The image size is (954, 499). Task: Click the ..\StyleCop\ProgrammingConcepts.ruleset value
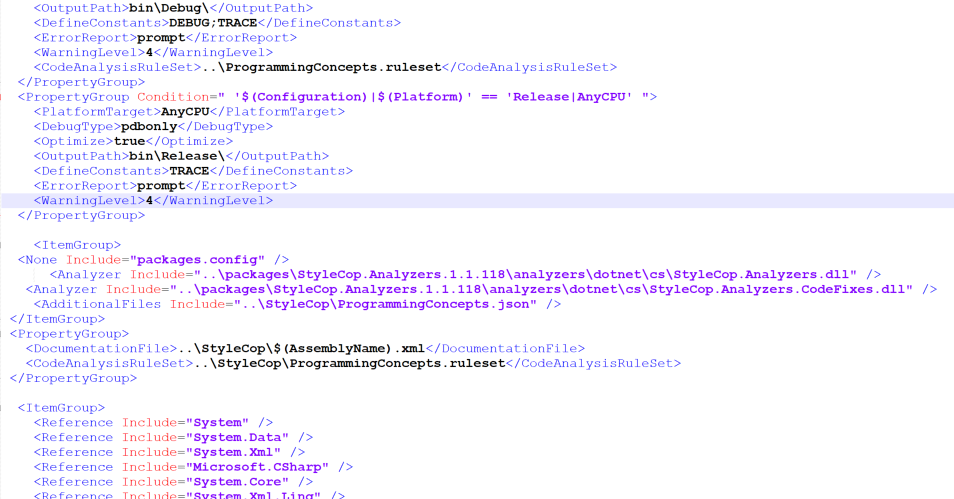[349, 363]
